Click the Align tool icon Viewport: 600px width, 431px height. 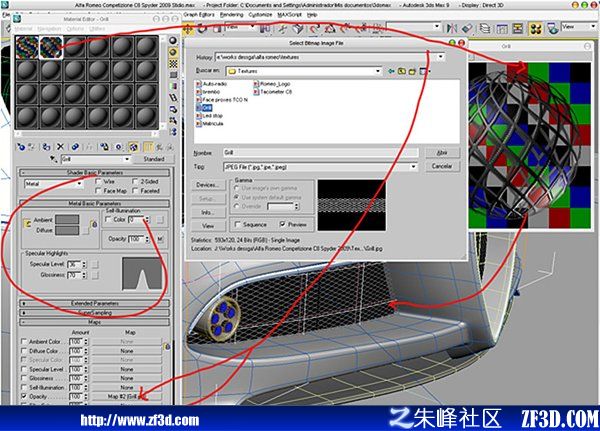click(x=467, y=28)
